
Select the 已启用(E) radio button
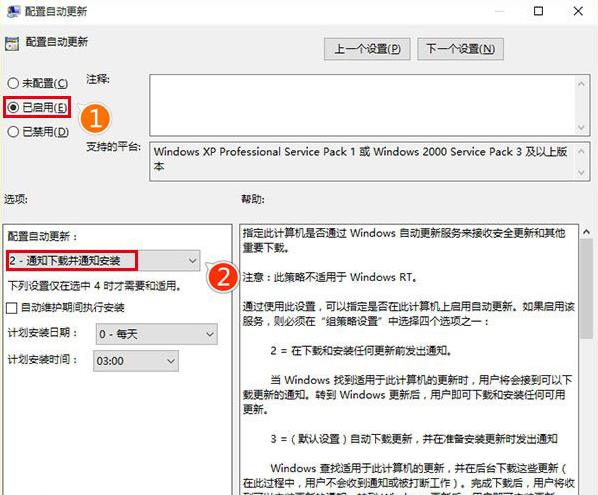click(x=13, y=108)
